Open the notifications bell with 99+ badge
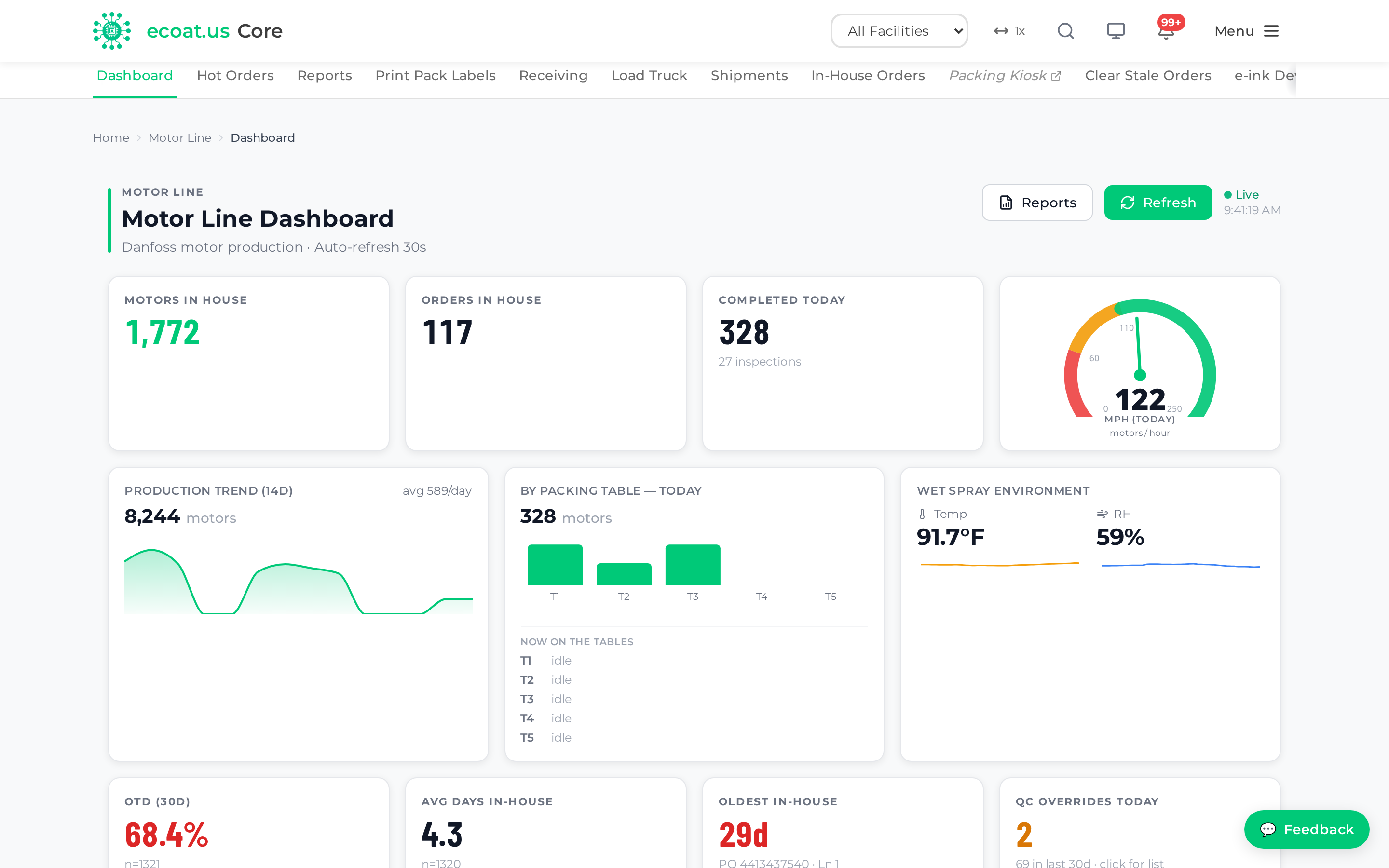Screen dimensions: 1389x868 (x=1166, y=30)
